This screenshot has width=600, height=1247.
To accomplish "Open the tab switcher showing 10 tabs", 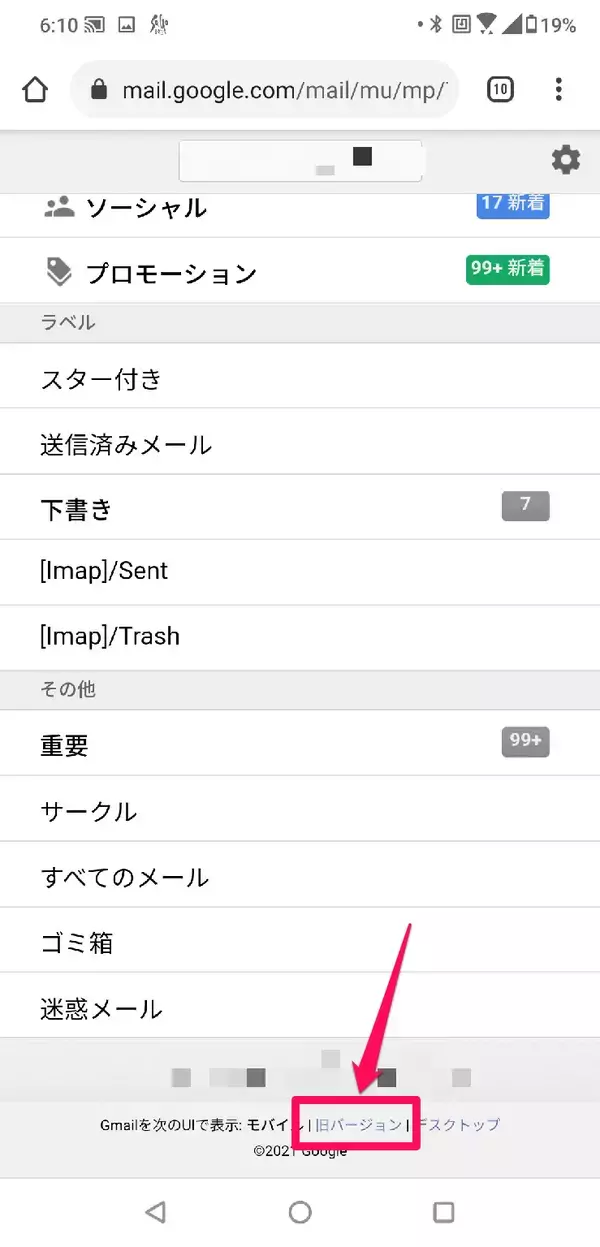I will tap(500, 91).
